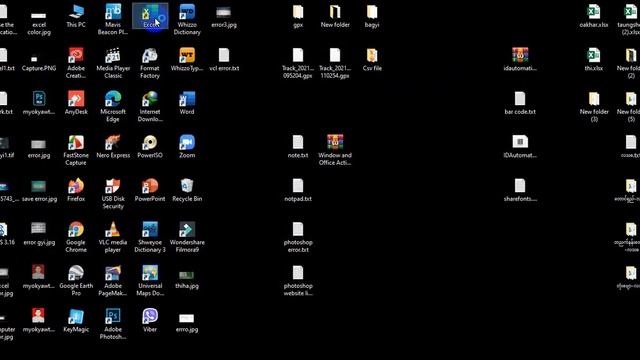Select photoshop website li... file
This screenshot has width=640, height=360.
click(x=298, y=281)
